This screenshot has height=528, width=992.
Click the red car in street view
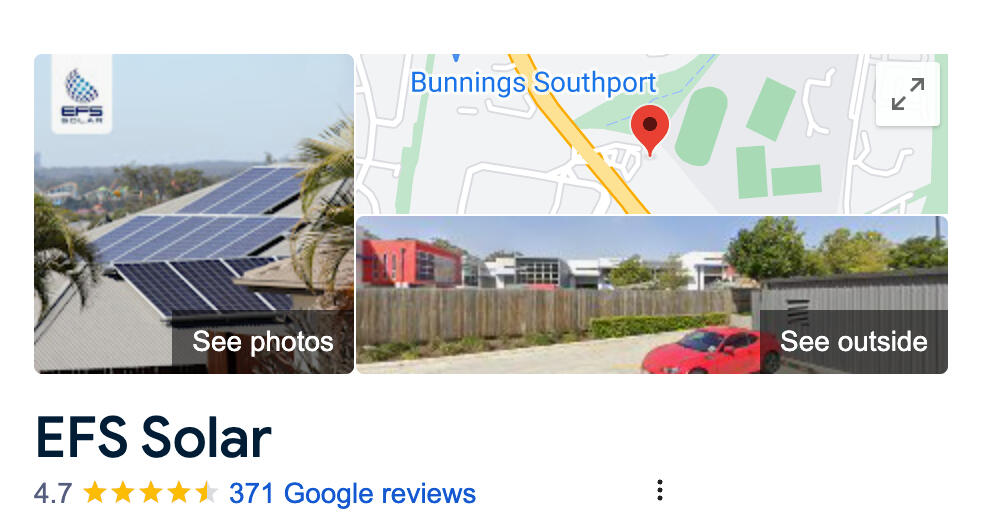coord(711,350)
